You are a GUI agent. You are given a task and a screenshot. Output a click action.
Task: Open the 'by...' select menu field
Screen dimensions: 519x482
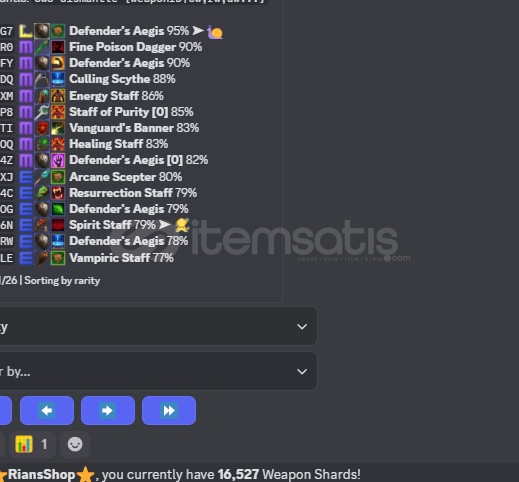(158, 371)
